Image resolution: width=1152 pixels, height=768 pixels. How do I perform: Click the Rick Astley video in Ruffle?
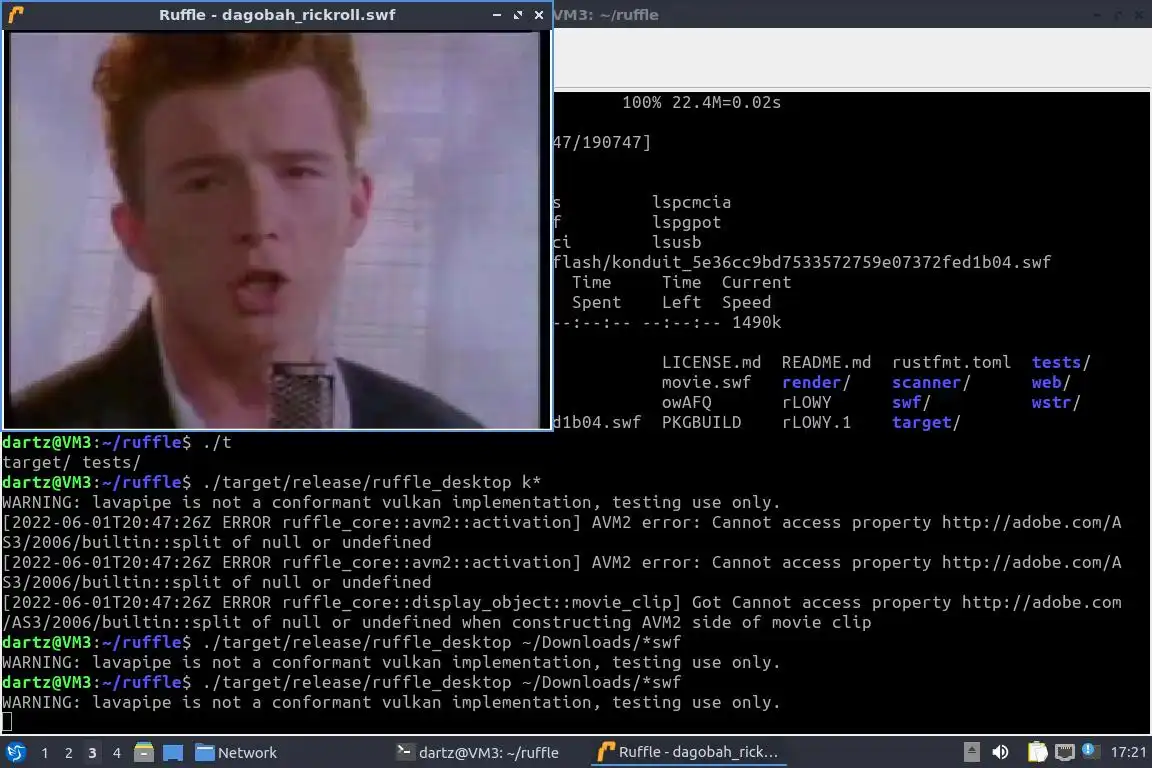275,229
